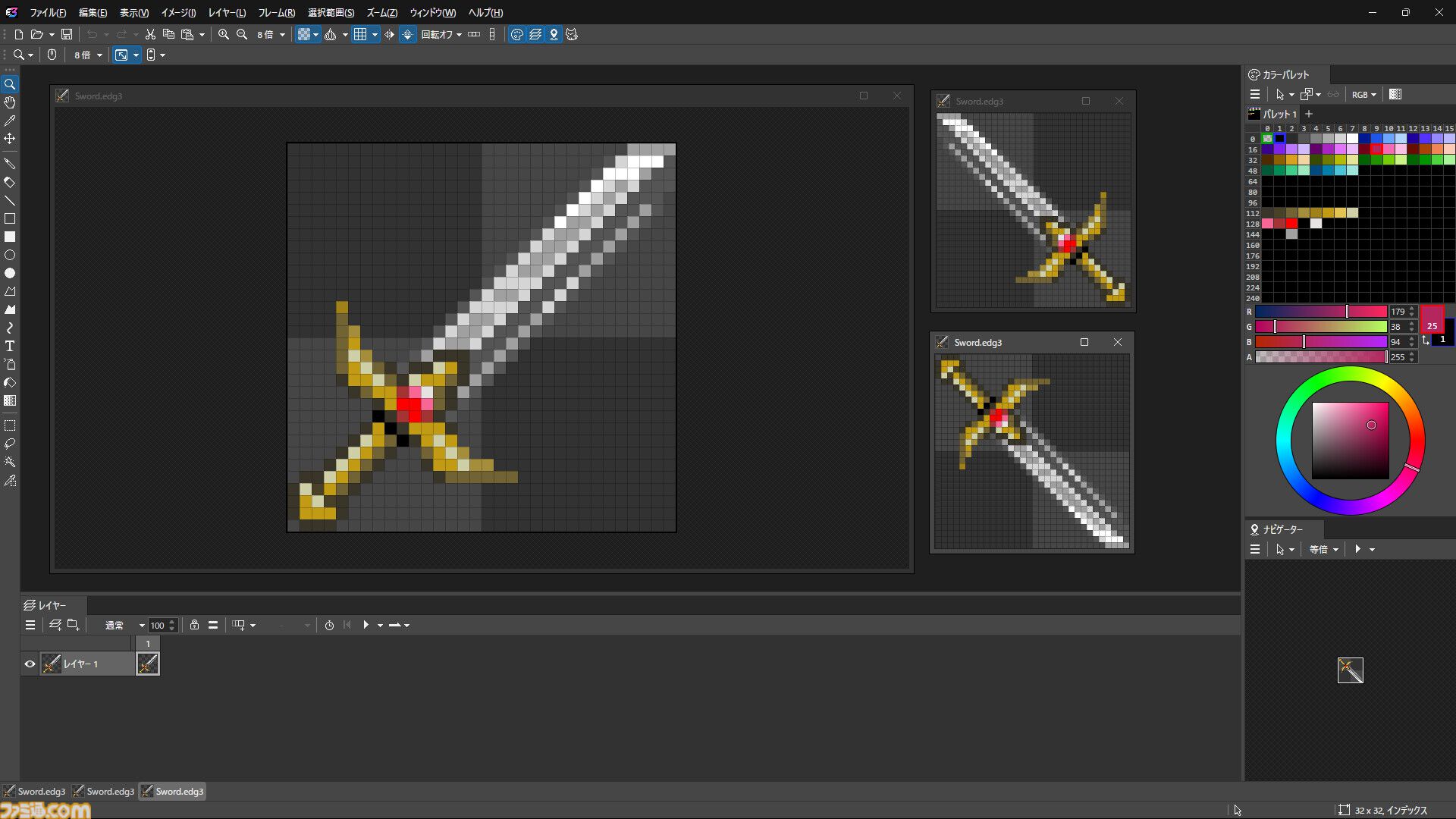1456x819 pixels.
Task: Click the play animation button in layer panel
Action: tap(366, 625)
